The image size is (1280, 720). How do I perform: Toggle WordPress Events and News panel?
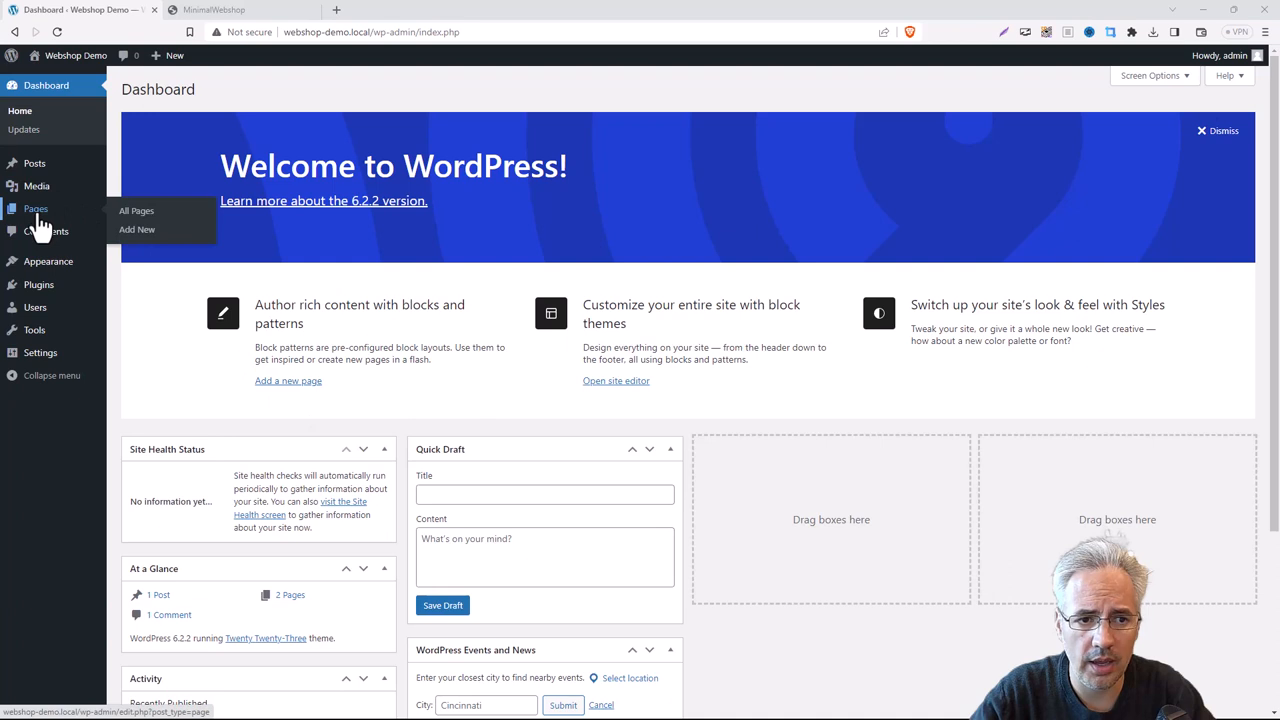[670, 650]
